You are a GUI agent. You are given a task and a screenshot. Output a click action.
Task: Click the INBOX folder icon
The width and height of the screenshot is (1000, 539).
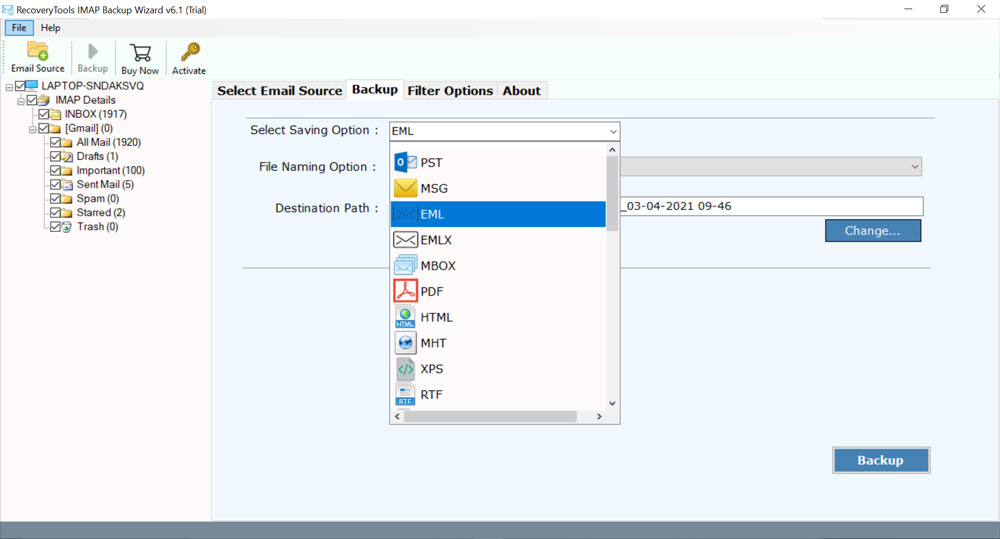(x=55, y=114)
